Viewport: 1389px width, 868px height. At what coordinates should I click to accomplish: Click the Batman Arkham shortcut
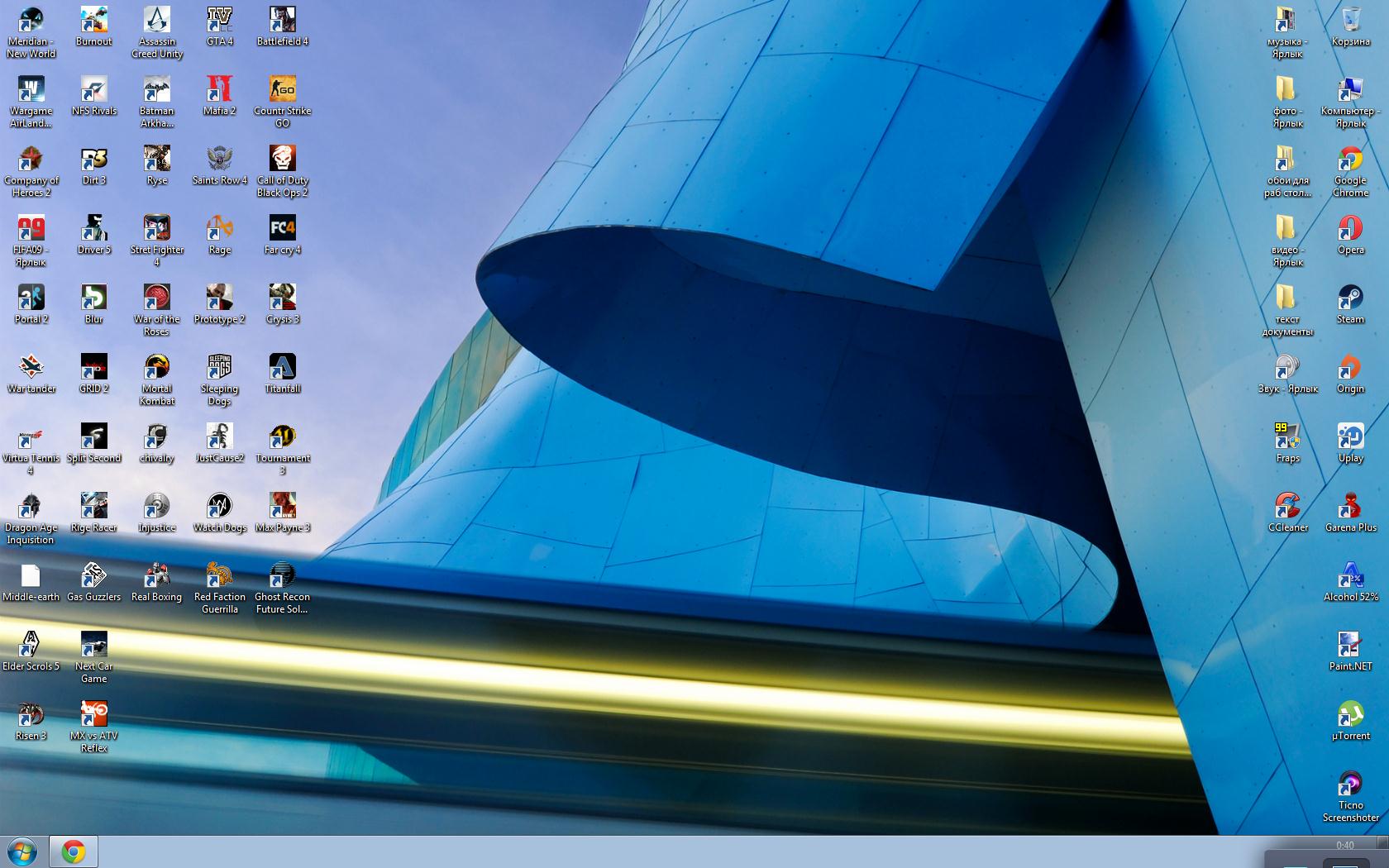pyautogui.click(x=157, y=102)
